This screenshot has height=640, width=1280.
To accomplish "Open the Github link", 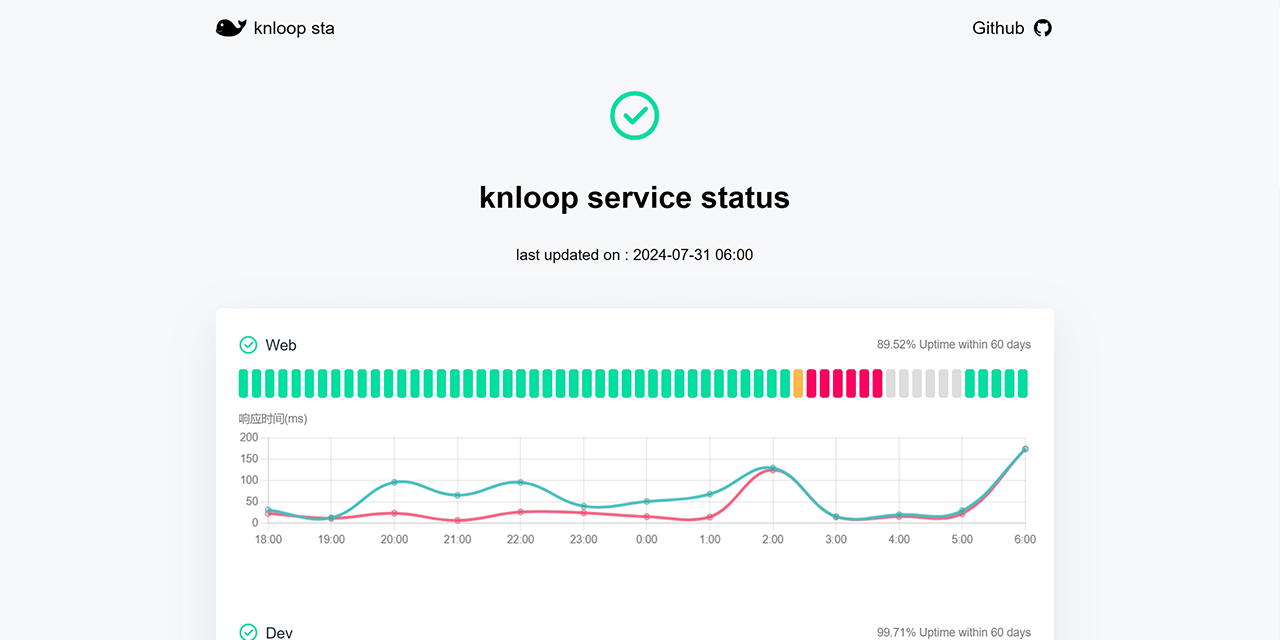I will (x=998, y=28).
